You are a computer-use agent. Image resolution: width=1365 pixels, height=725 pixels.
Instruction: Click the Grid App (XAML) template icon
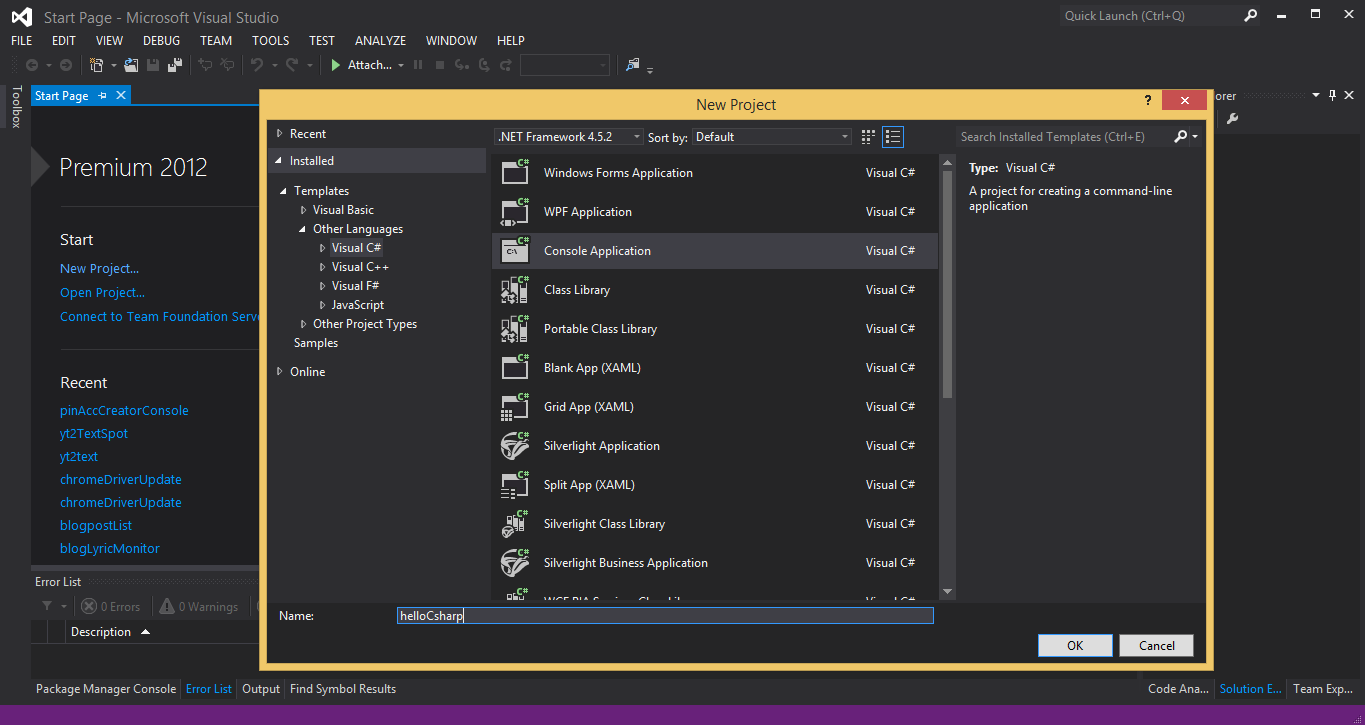click(515, 406)
